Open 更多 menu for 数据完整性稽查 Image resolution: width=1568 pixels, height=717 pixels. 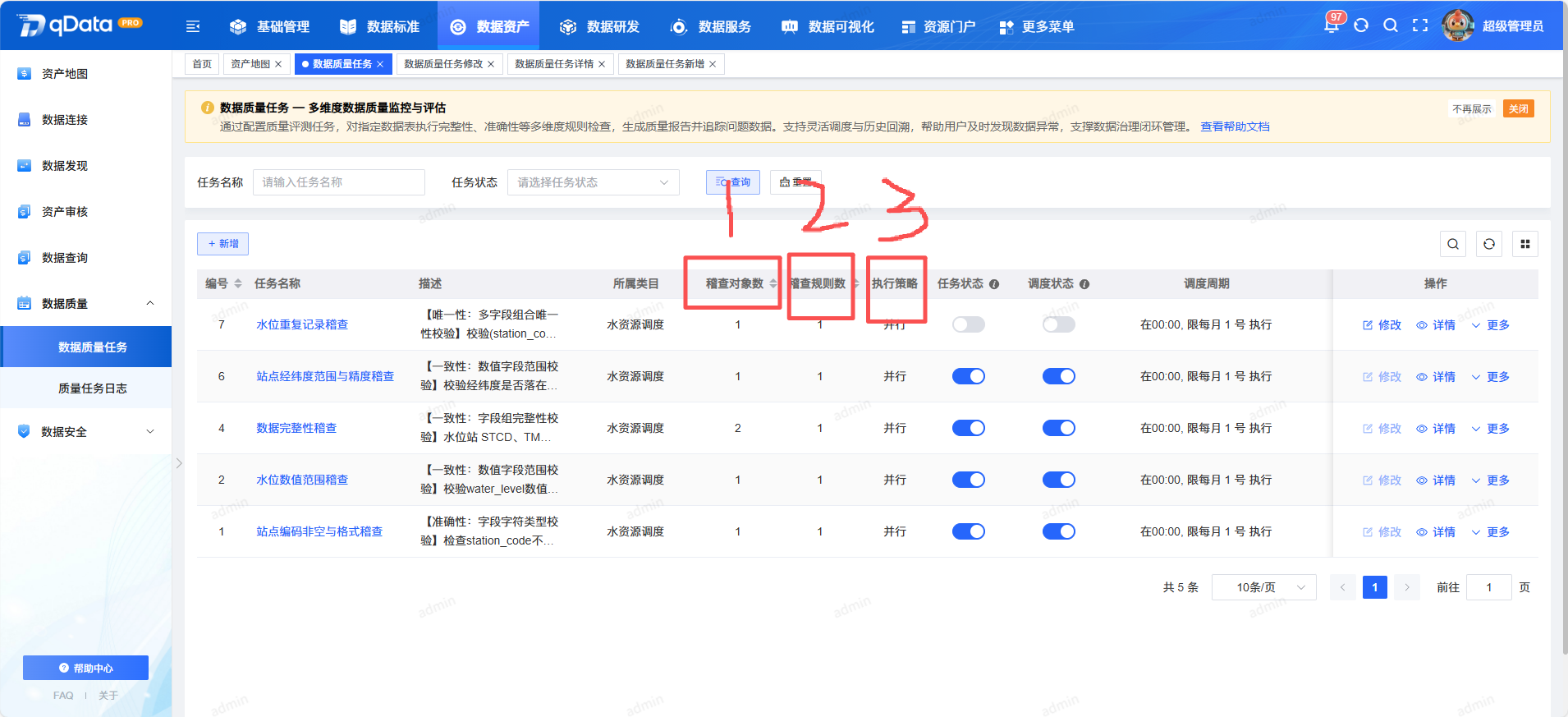(1490, 429)
